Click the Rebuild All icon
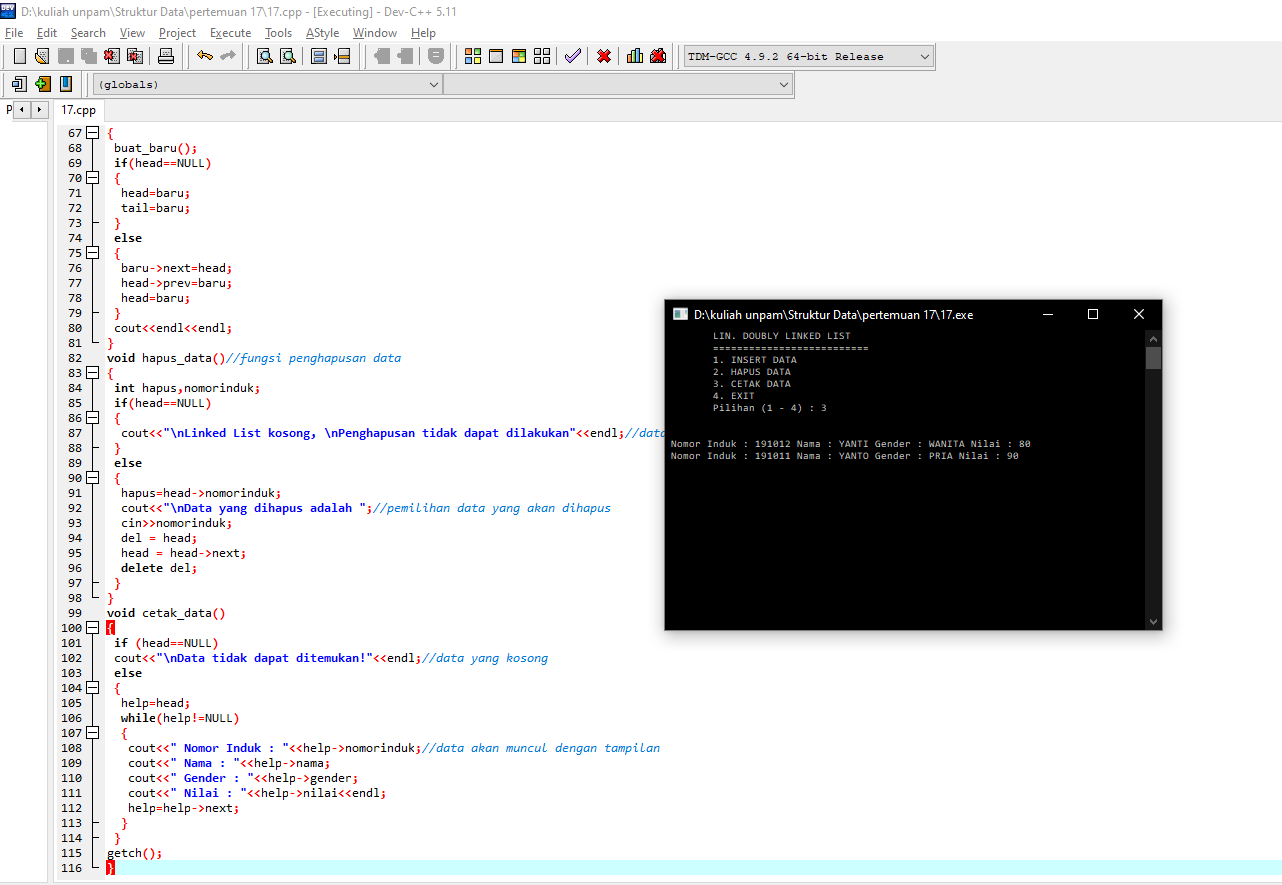 coord(542,56)
